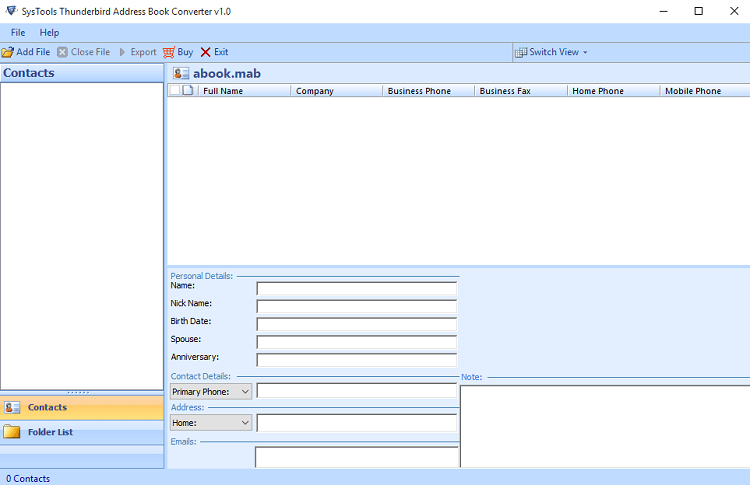Click the 'abook.mab' file title
The height and width of the screenshot is (485, 750).
227,73
